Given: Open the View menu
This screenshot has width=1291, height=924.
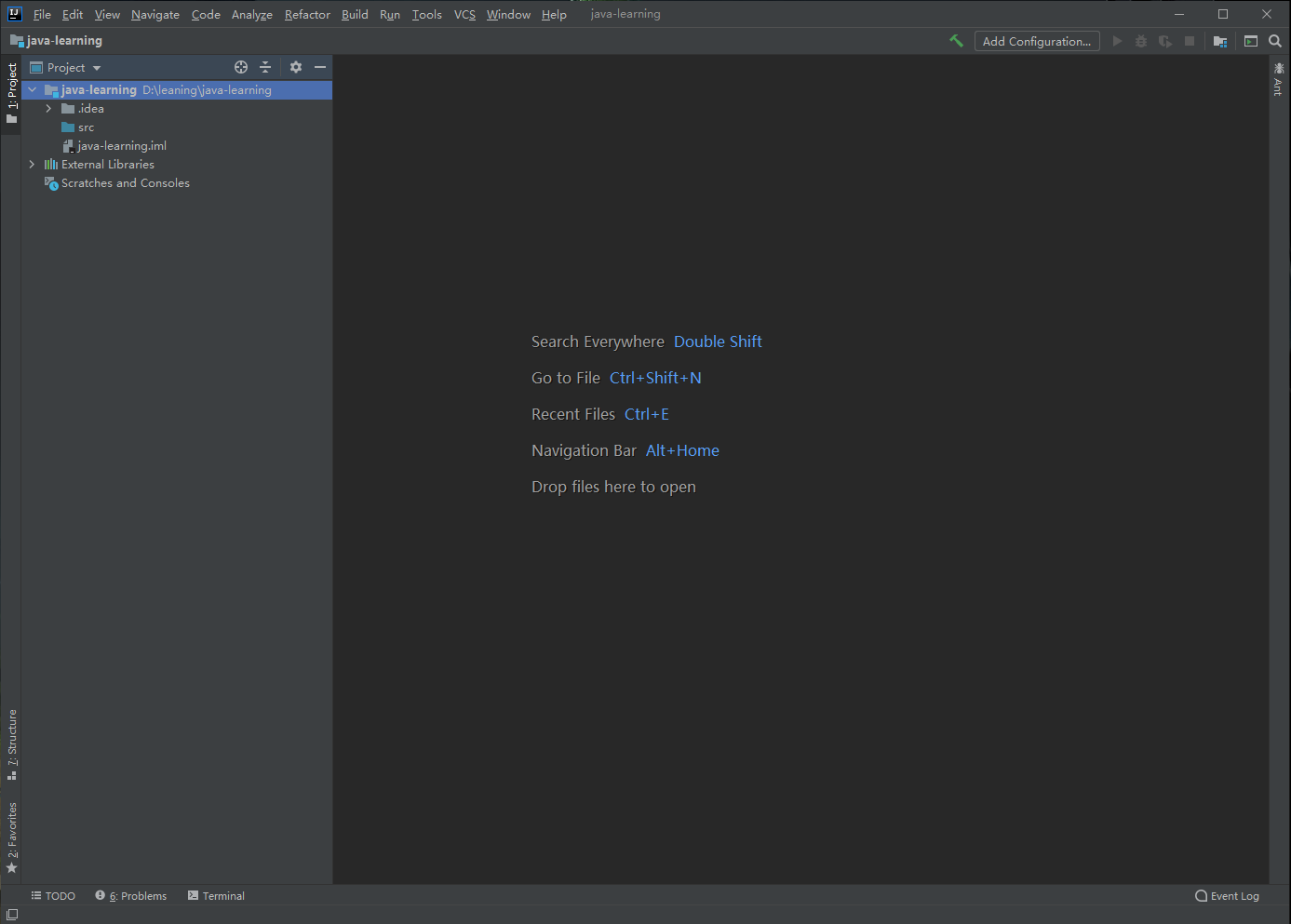Looking at the screenshot, I should click(107, 14).
